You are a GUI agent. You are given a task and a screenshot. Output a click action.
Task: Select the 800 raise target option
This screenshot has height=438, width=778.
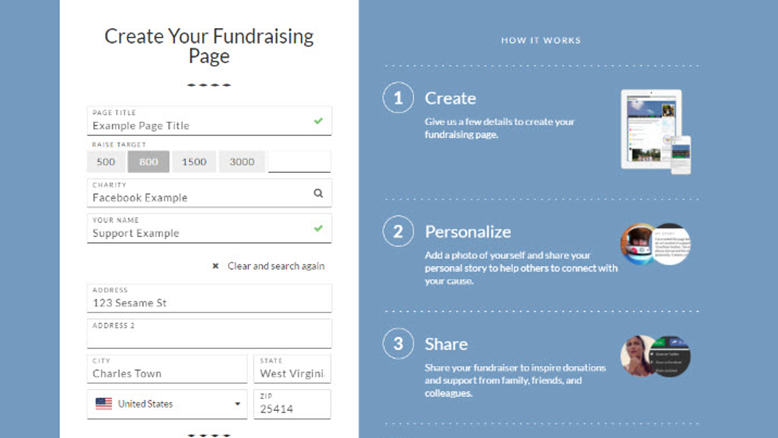coord(148,162)
